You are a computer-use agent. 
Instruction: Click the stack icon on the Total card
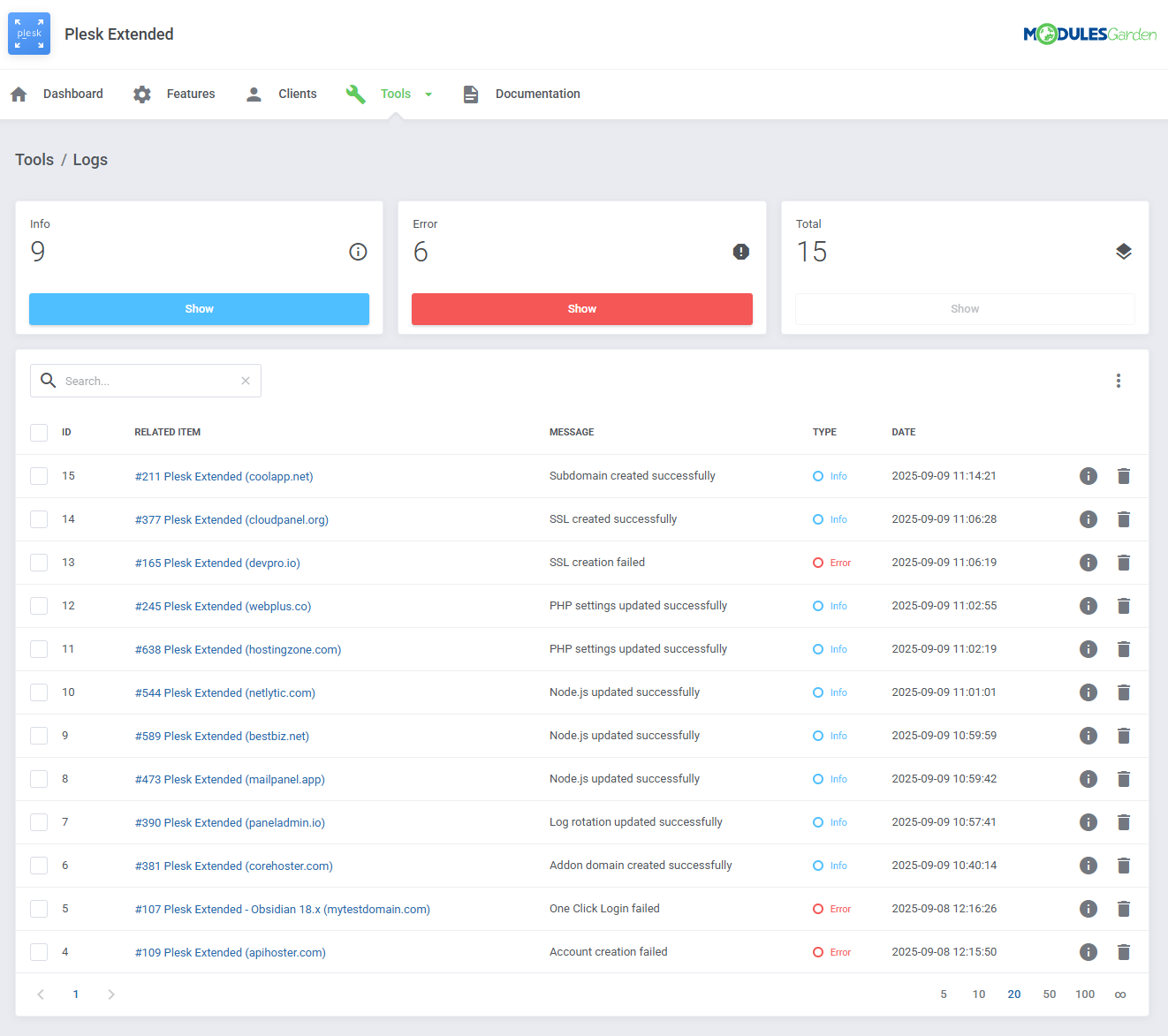pos(1124,251)
